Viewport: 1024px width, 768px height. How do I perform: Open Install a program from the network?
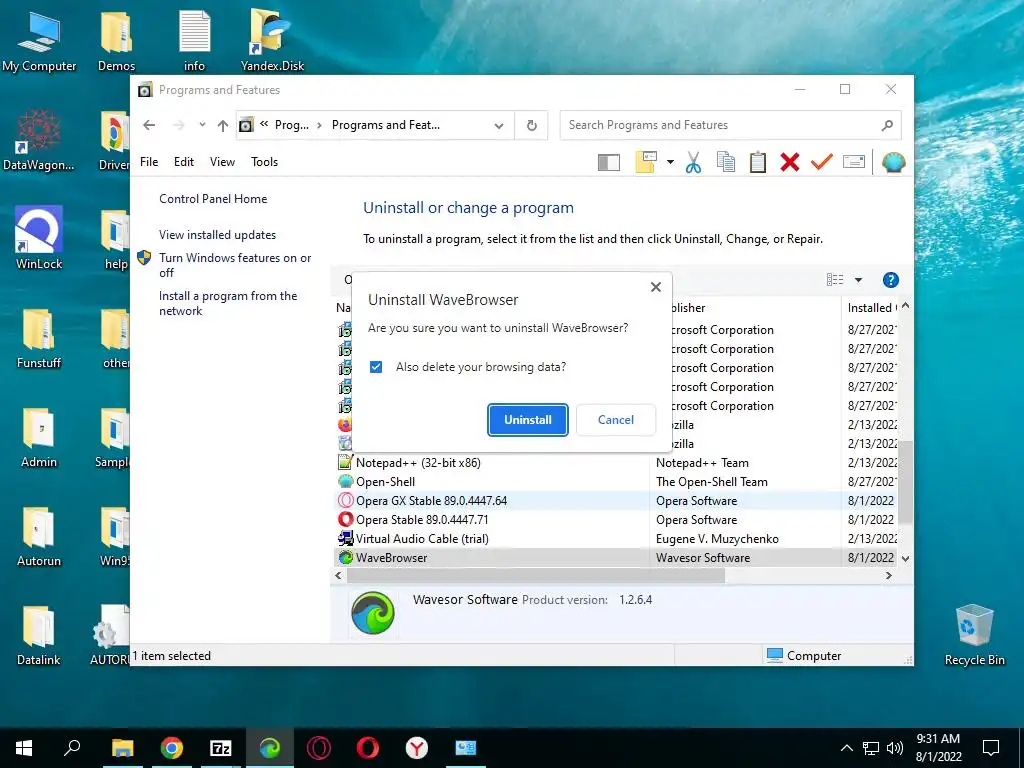coord(228,303)
